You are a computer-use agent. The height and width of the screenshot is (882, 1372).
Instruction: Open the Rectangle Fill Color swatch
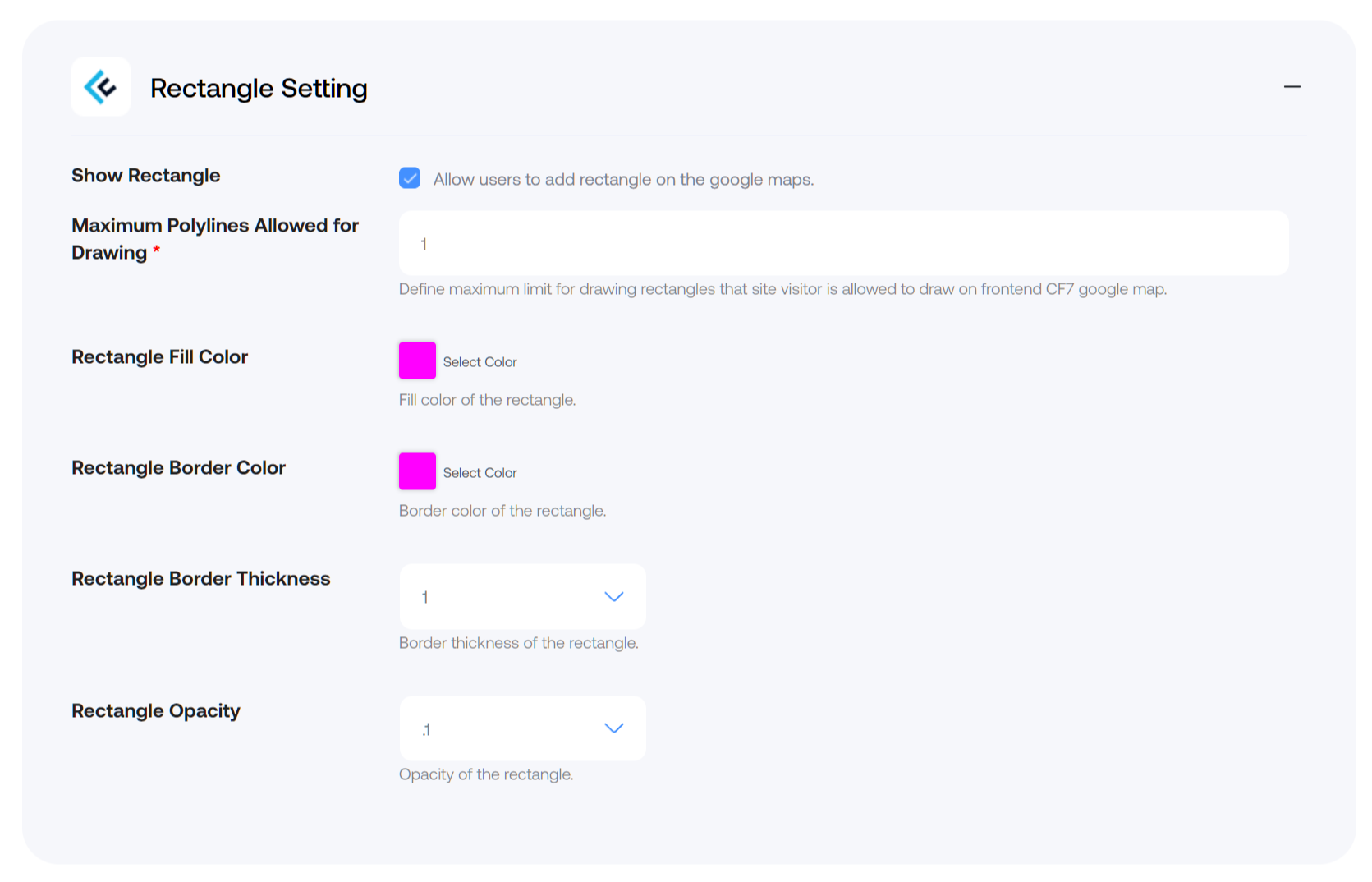click(417, 361)
